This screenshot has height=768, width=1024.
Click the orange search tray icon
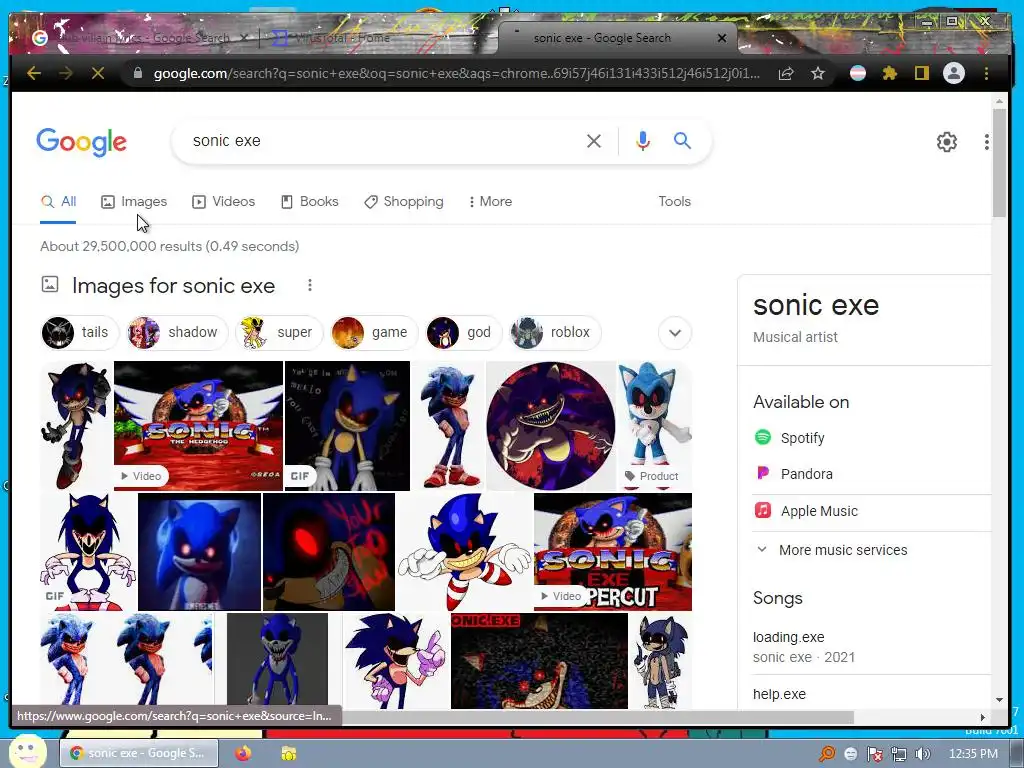(827, 754)
